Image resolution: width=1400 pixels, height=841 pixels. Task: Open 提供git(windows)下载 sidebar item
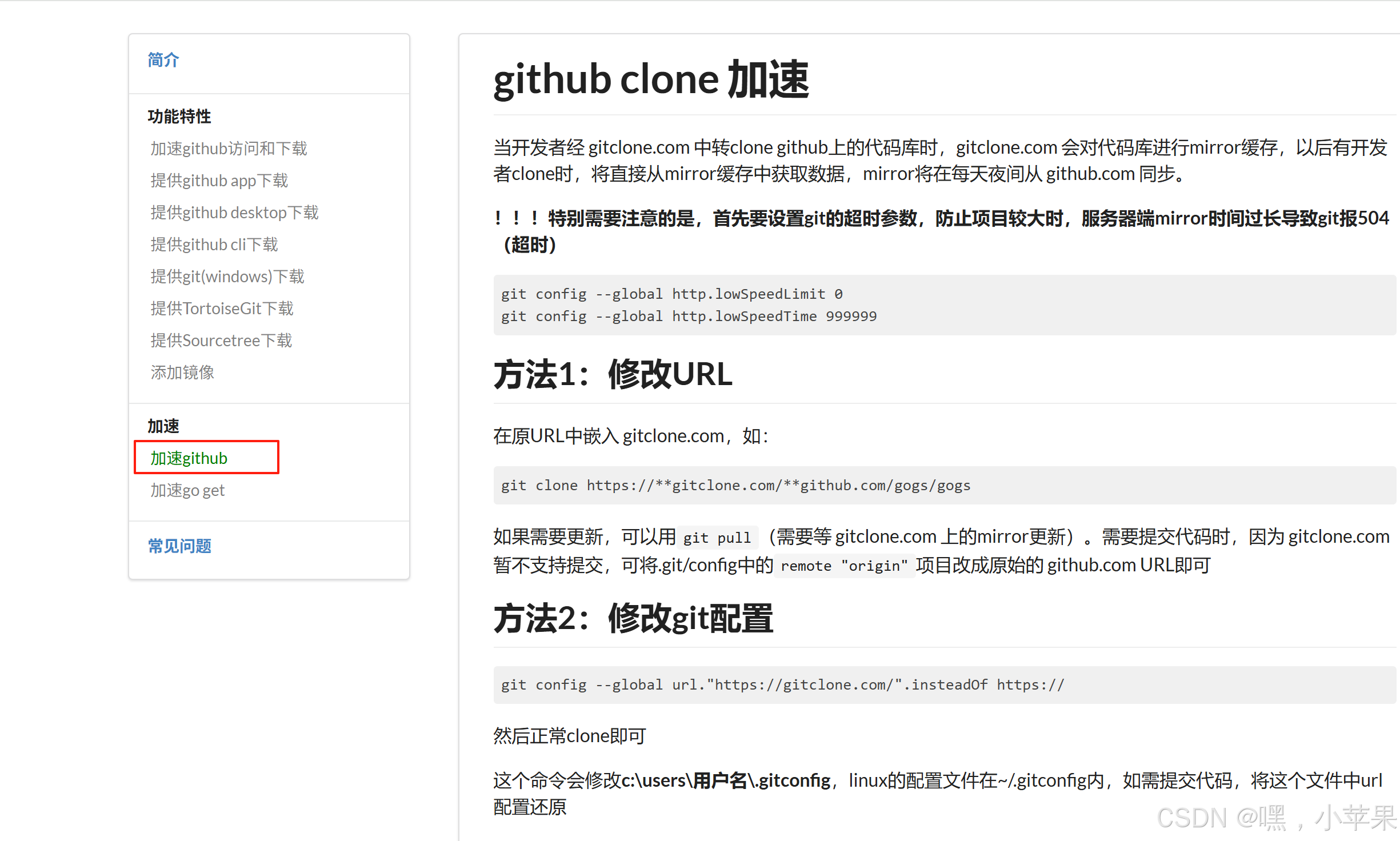227,277
